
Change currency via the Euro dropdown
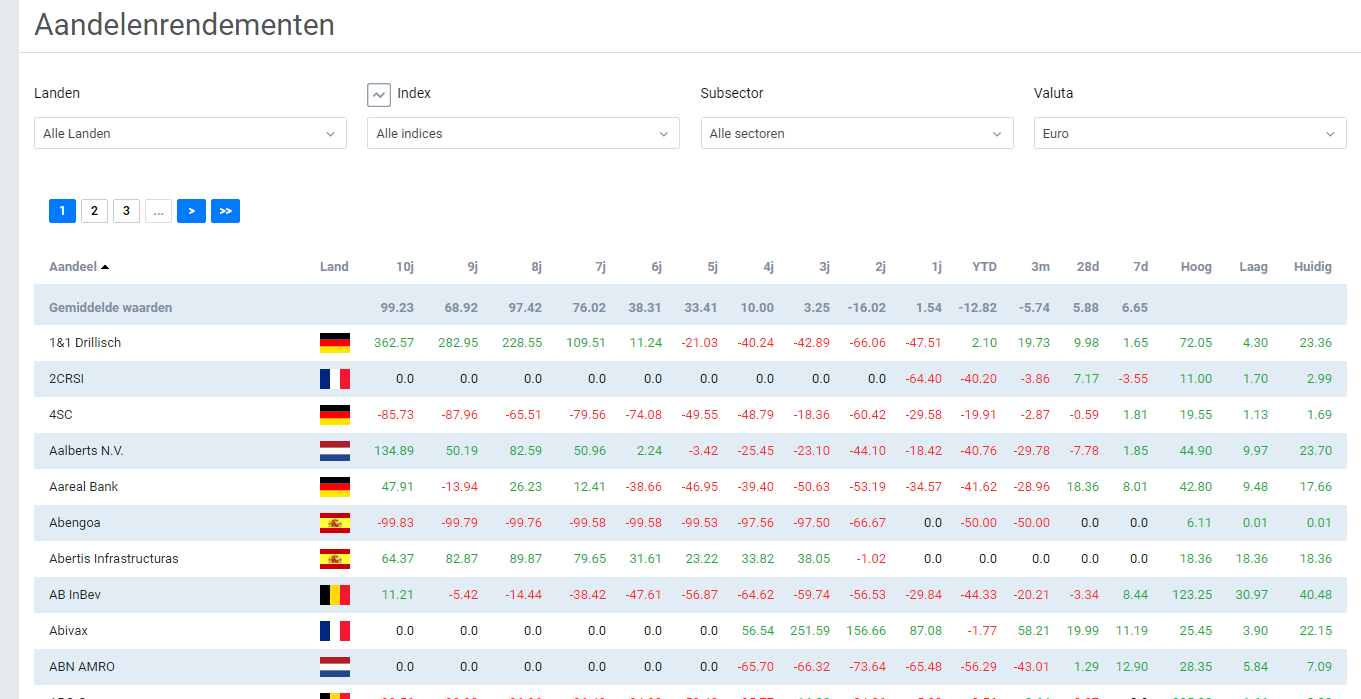click(1190, 133)
